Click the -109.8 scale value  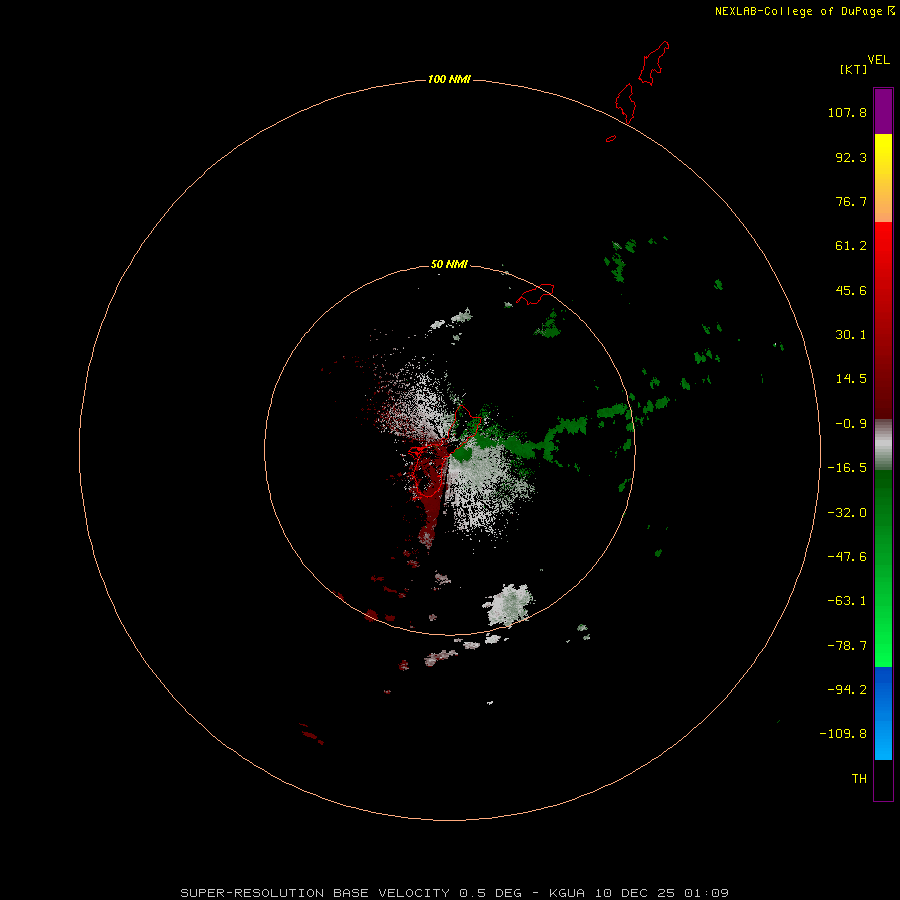coord(843,734)
